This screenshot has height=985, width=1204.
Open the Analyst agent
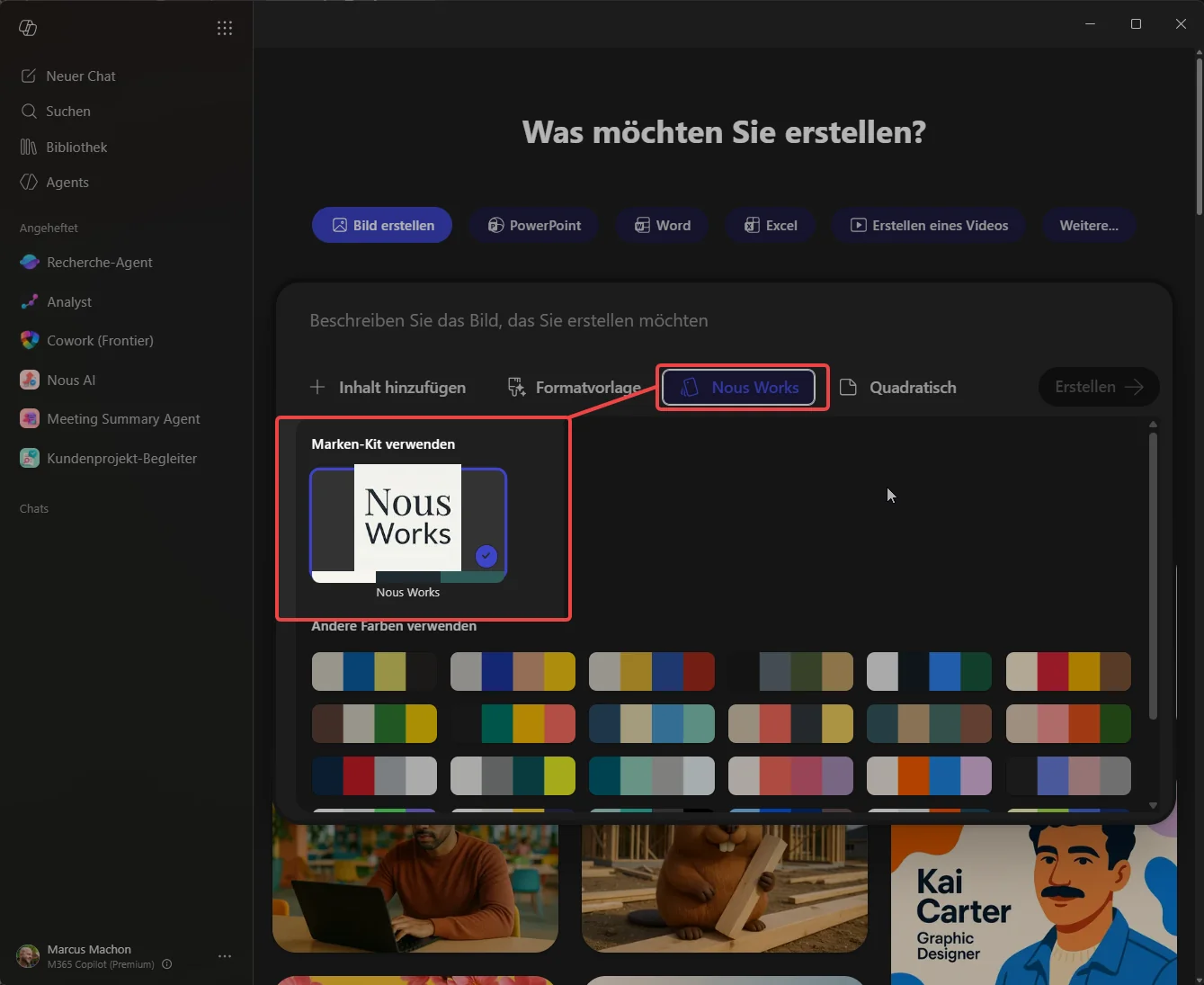69,302
